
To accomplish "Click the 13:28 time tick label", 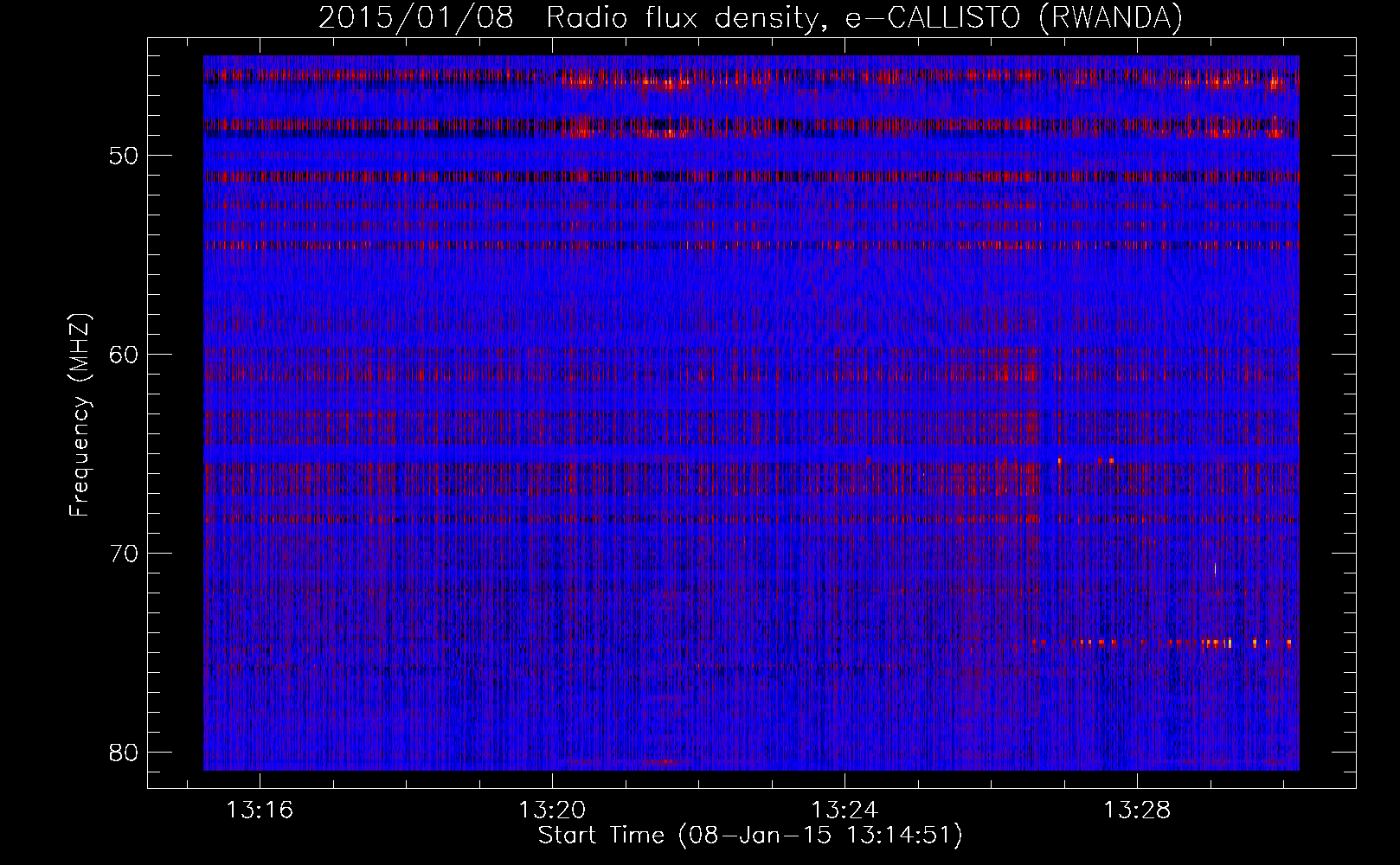I will [1137, 811].
